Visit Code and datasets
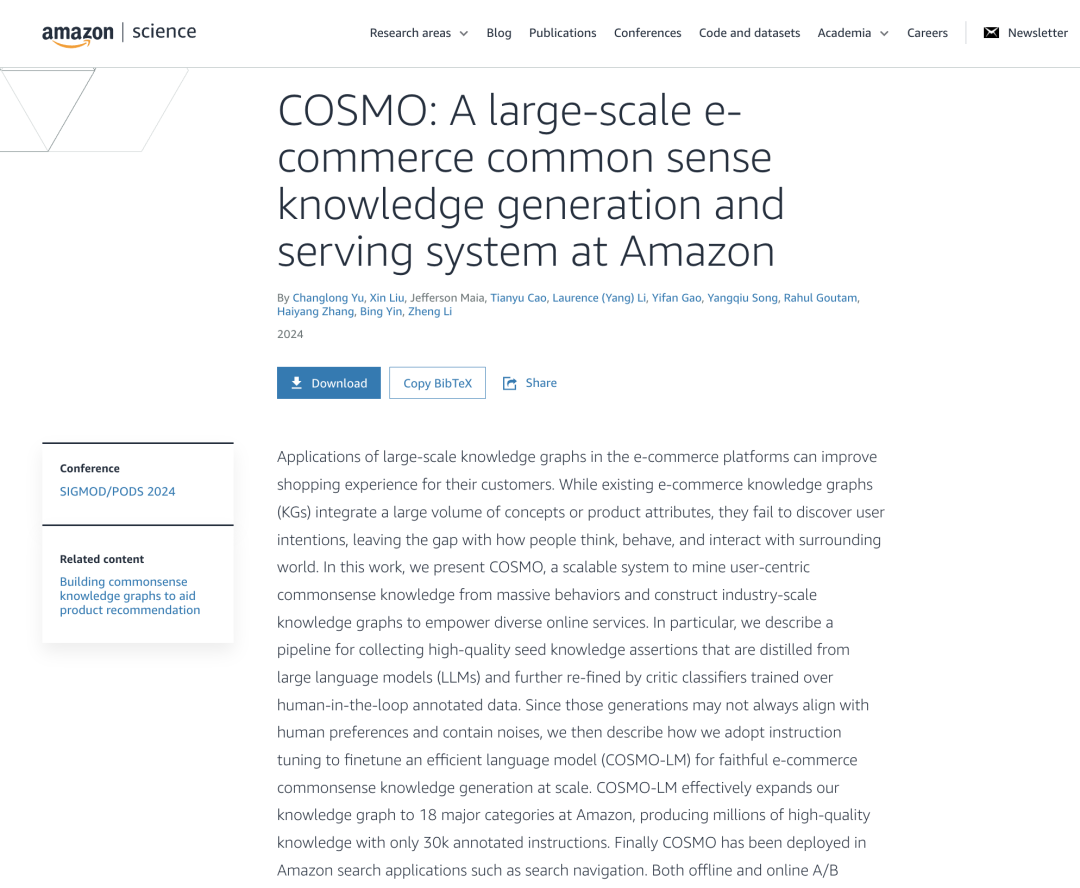1080x888 pixels. click(749, 33)
